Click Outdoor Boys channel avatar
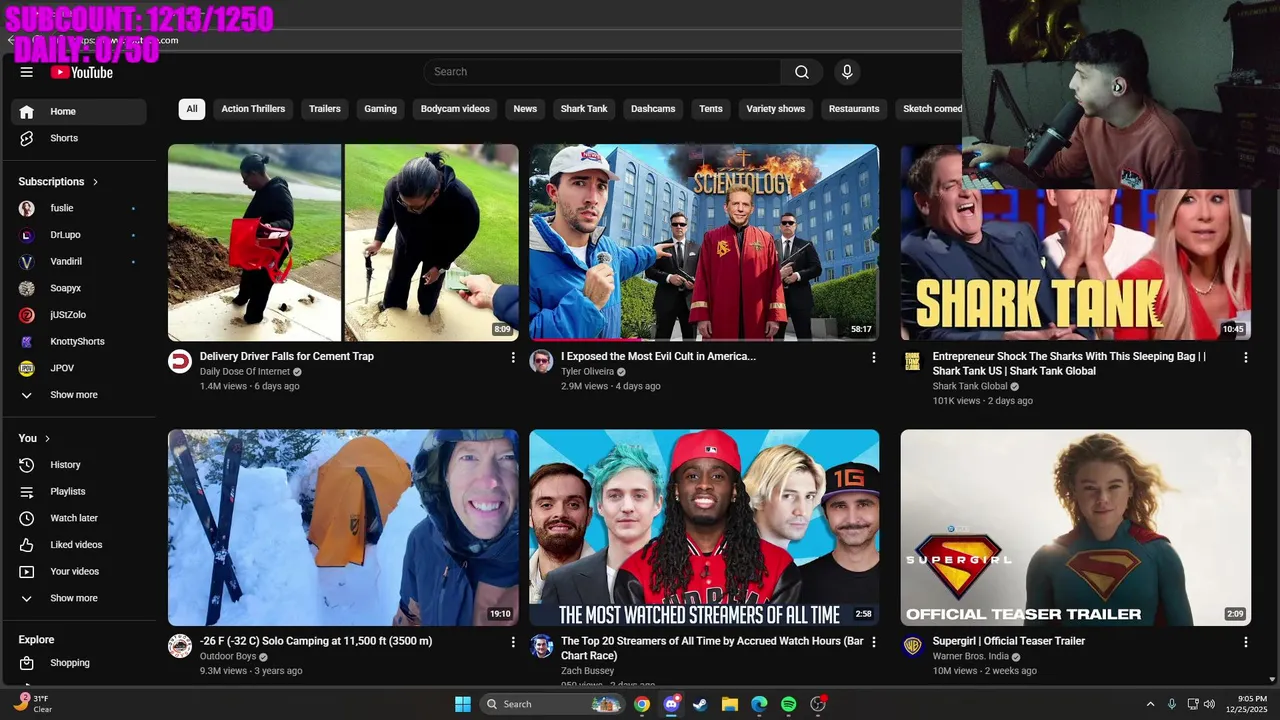This screenshot has width=1280, height=720. (x=180, y=646)
